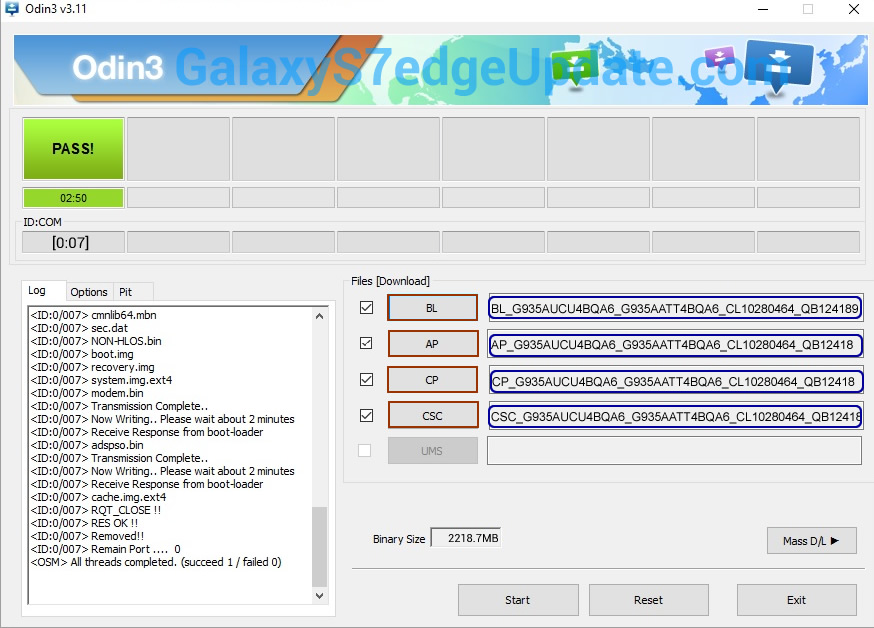Select log line 'sec.dat'
The image size is (874, 628).
pos(79,328)
